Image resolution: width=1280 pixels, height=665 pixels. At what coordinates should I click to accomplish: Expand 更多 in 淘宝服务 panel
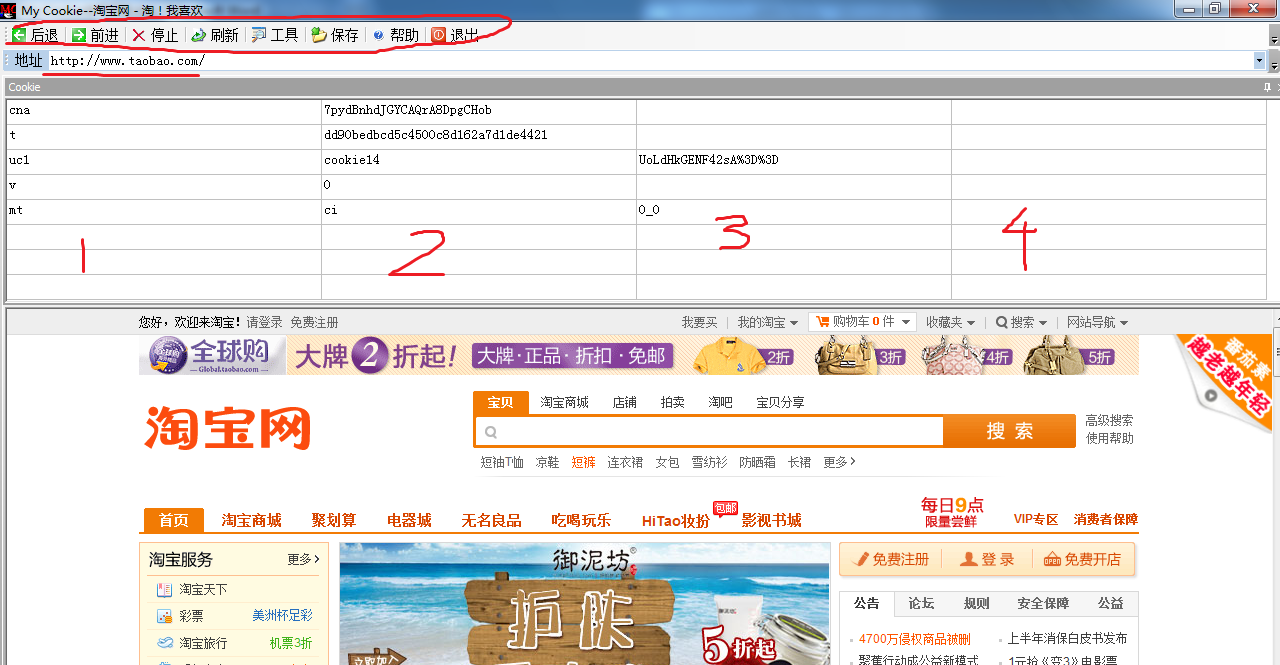pos(304,559)
